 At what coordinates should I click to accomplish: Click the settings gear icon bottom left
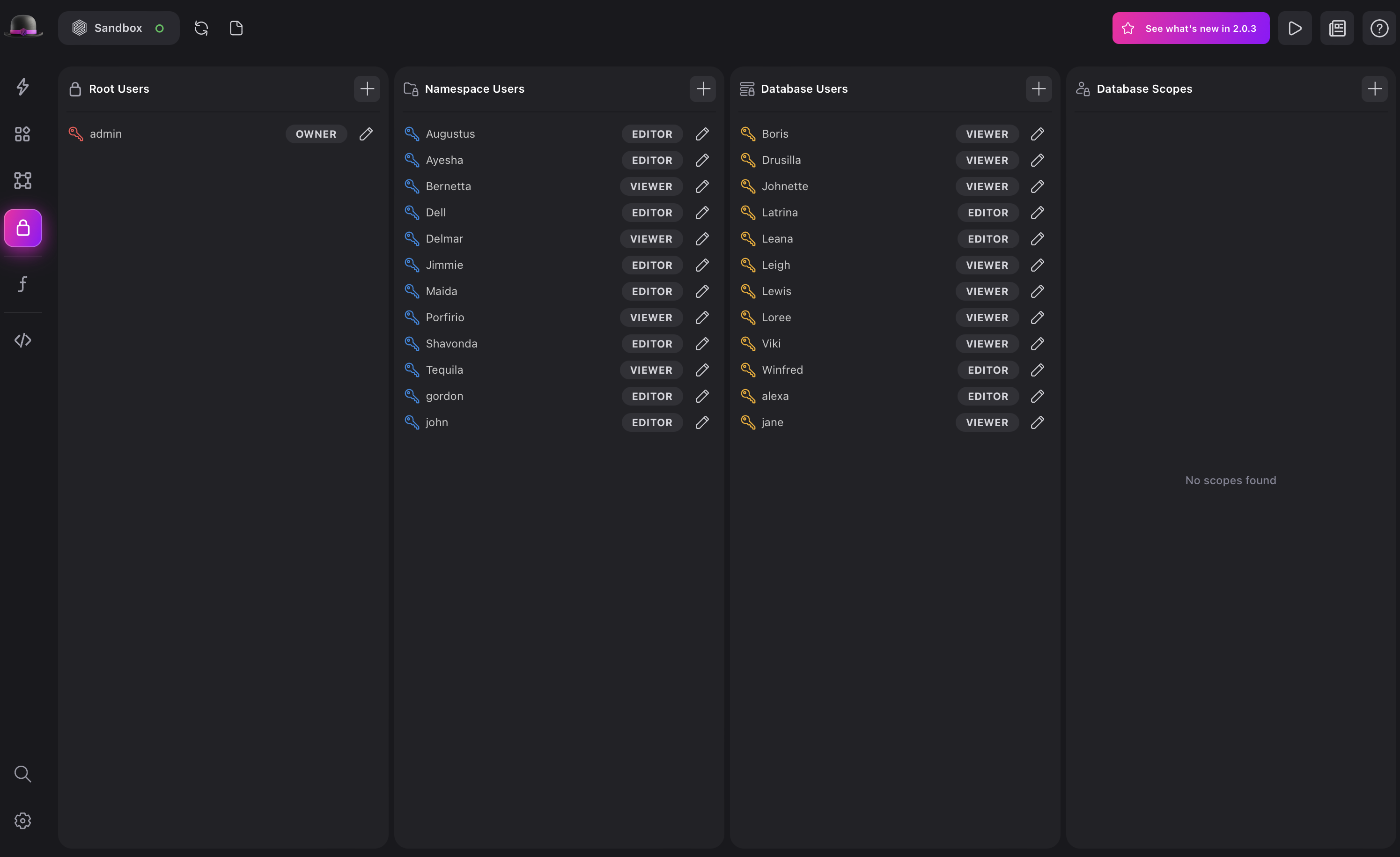click(x=24, y=820)
